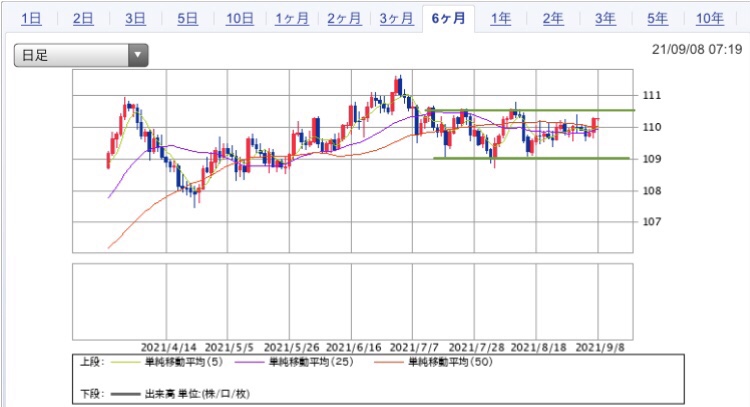
Task: Switch to the 1日 period tab
Action: (x=31, y=19)
